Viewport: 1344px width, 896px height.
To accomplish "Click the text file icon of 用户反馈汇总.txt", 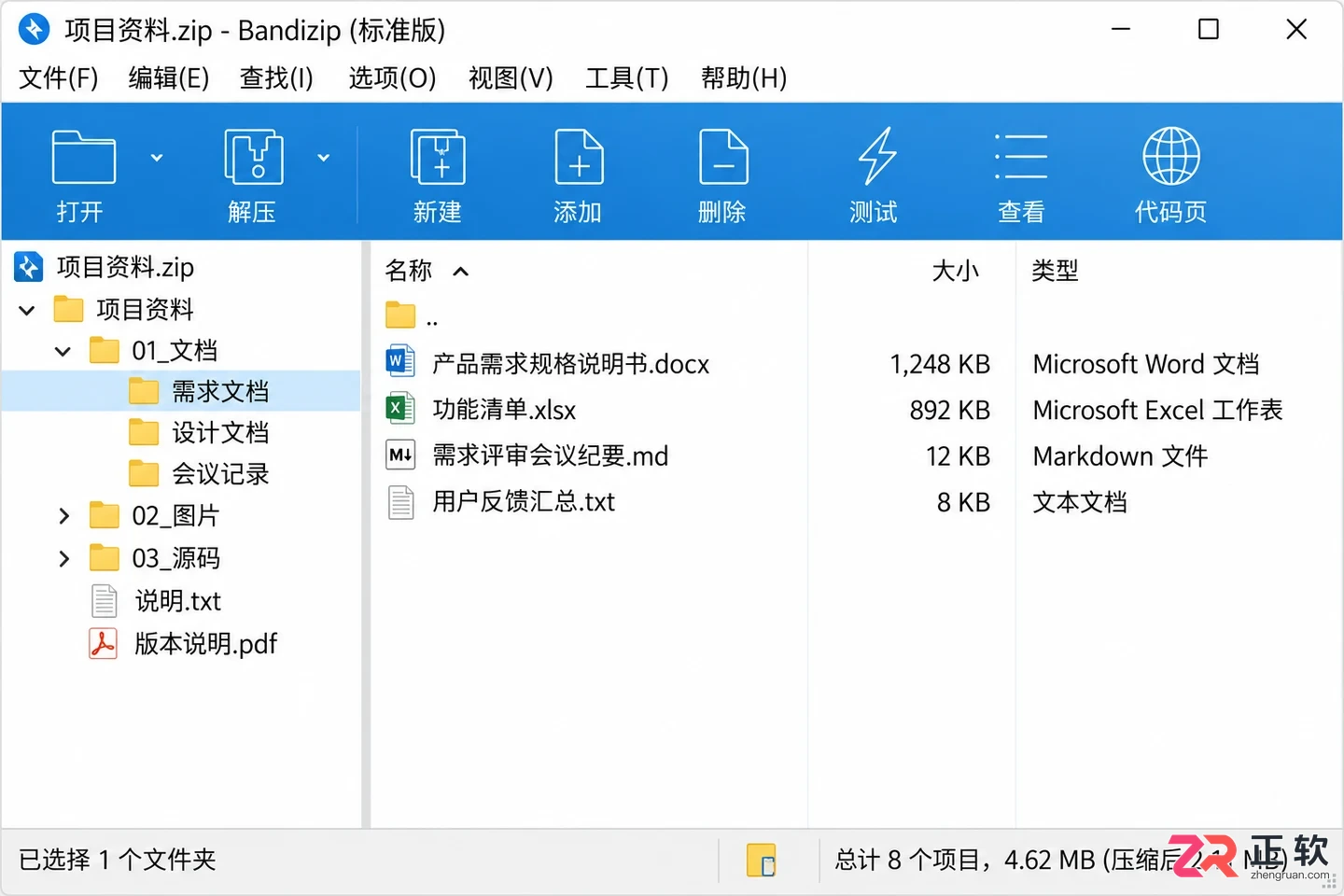I will 400,502.
